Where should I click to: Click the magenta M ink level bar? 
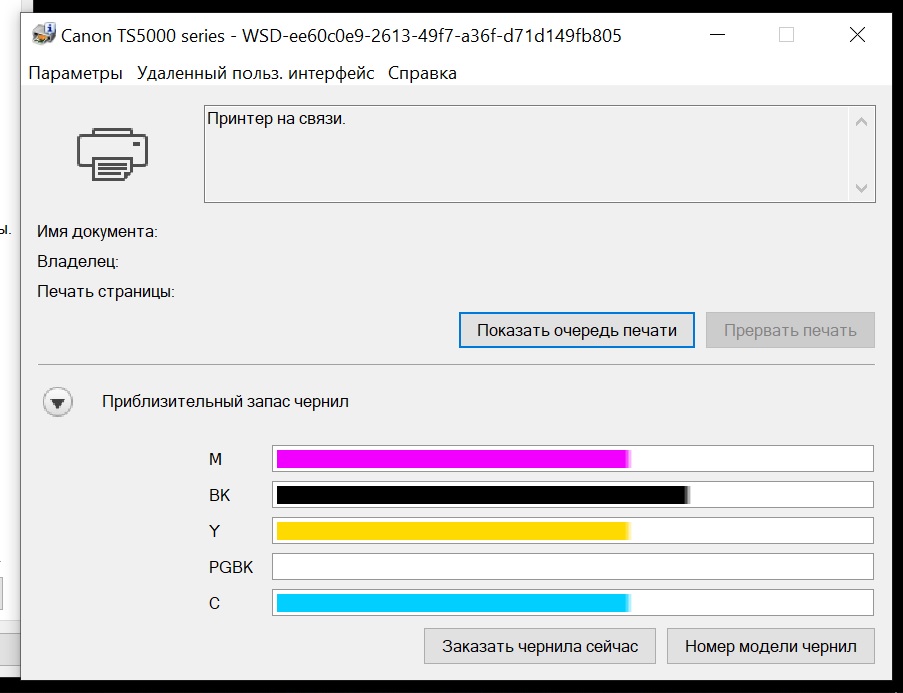(572, 459)
